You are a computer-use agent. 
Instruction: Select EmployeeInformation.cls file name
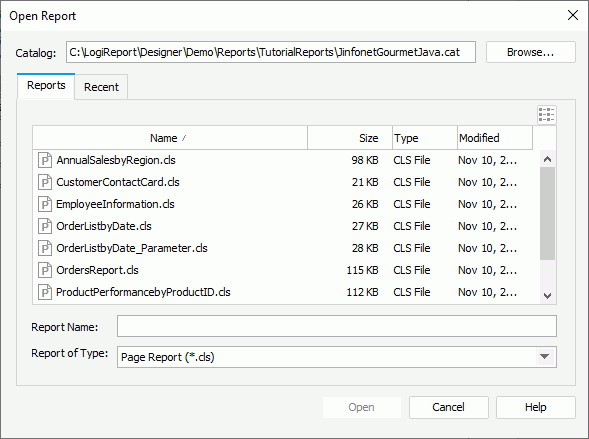tap(115, 204)
